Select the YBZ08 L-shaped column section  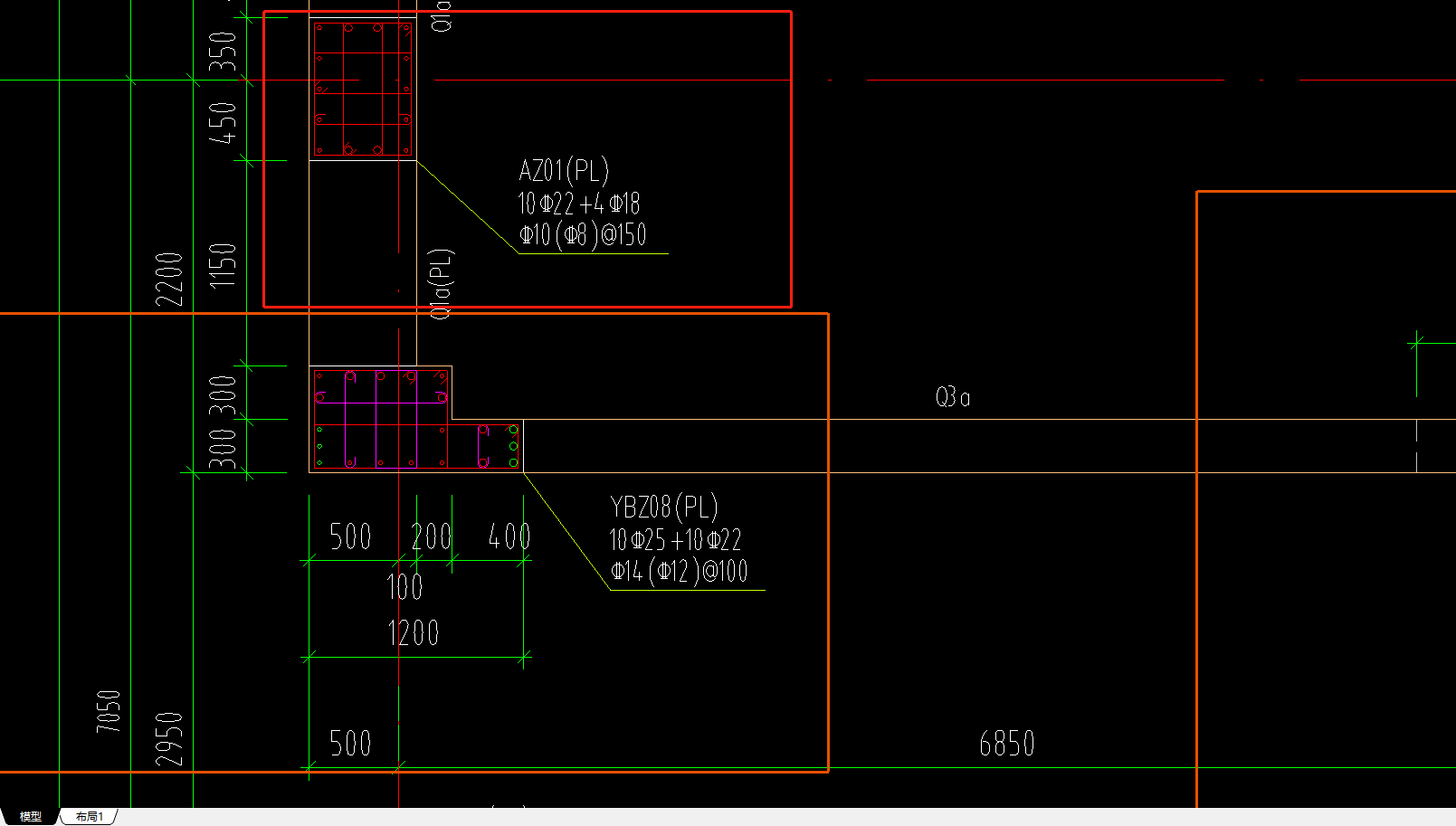(416, 419)
